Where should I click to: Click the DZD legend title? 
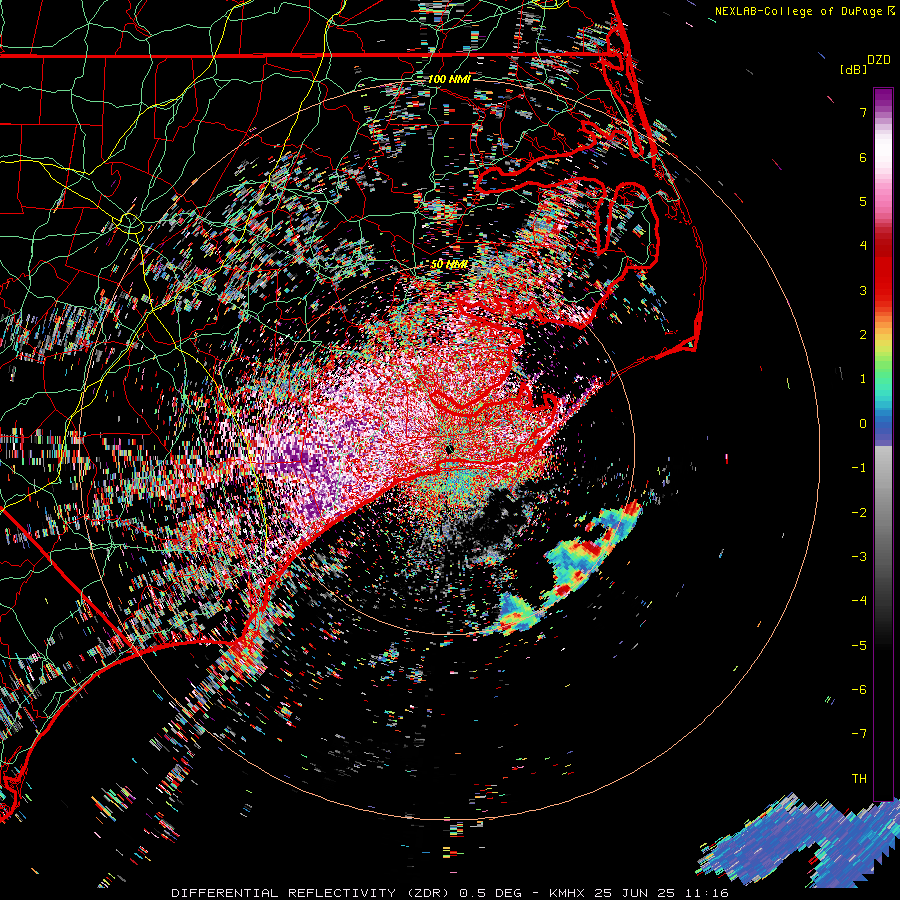[879, 60]
